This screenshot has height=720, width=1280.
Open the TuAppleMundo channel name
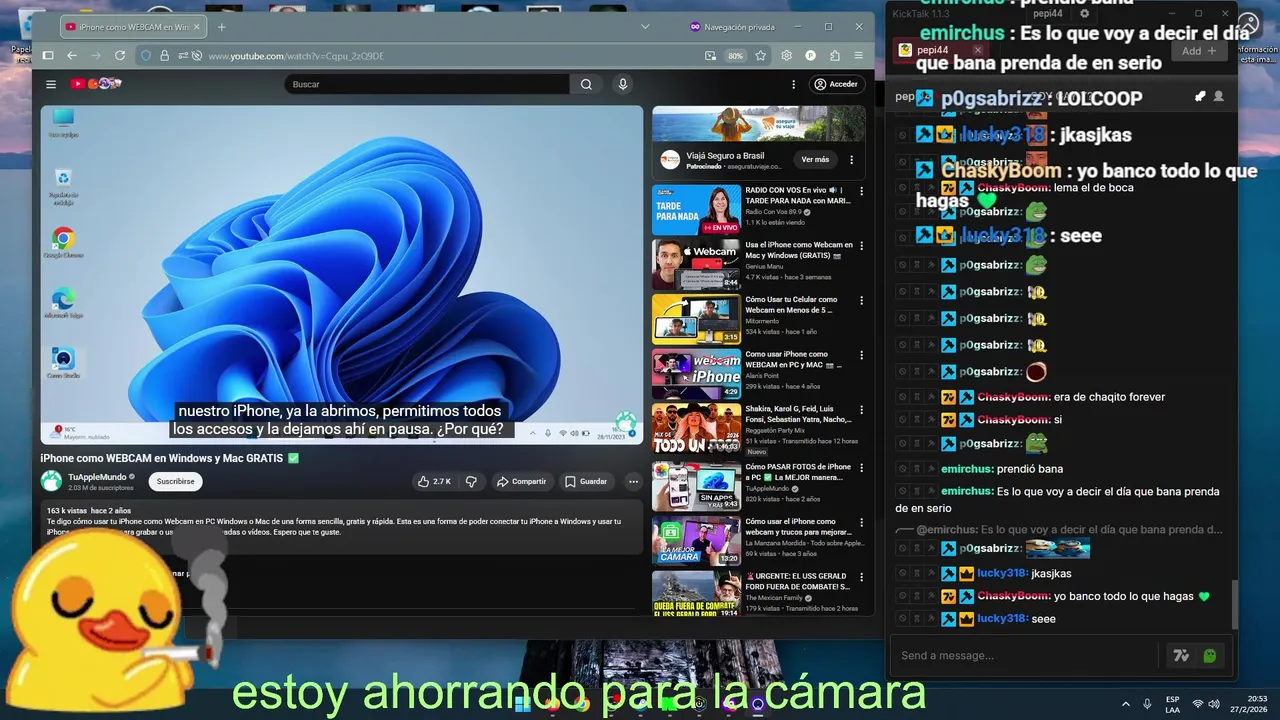pyautogui.click(x=97, y=477)
